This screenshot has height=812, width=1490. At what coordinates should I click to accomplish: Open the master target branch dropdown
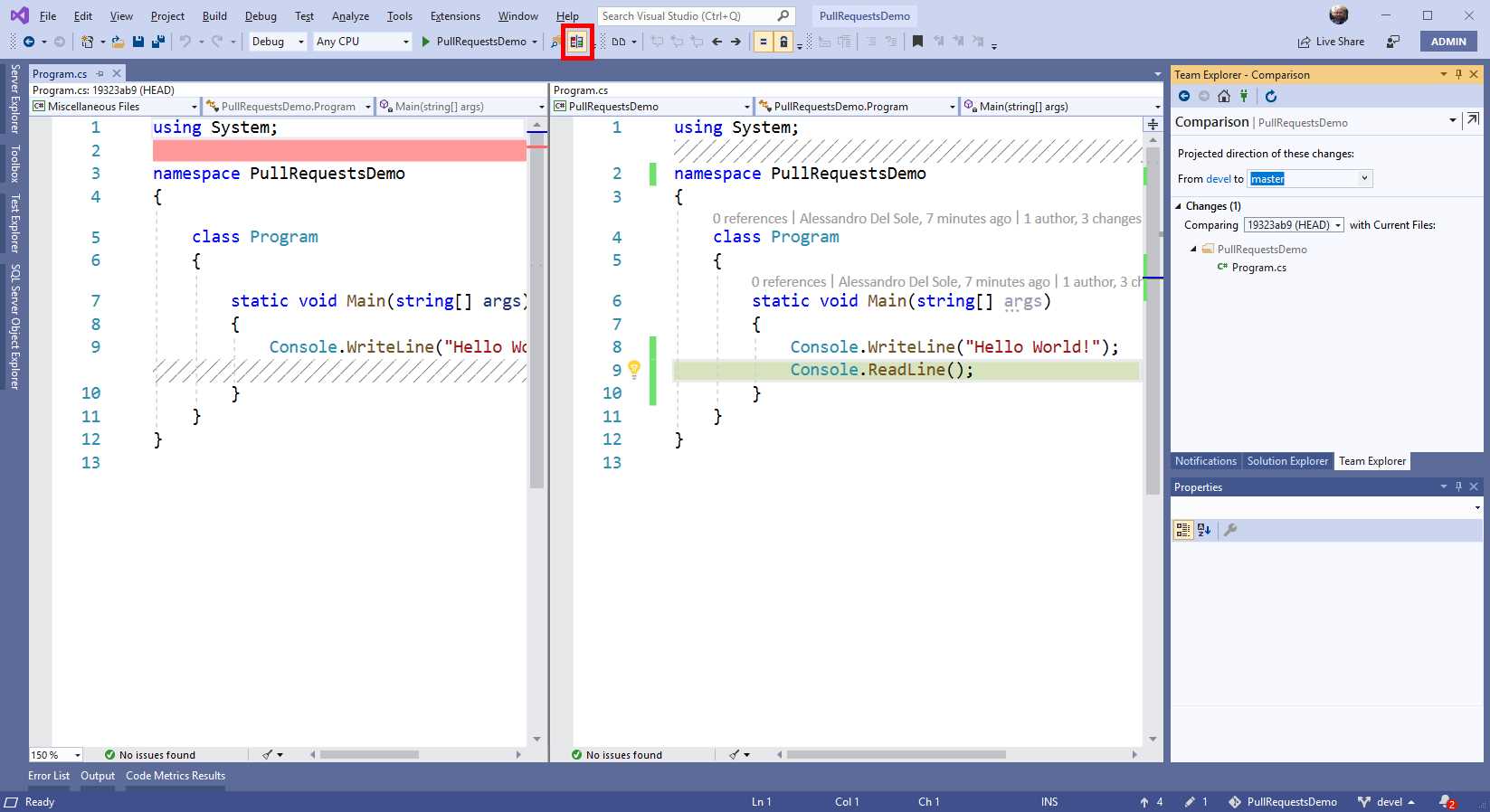pyautogui.click(x=1310, y=179)
